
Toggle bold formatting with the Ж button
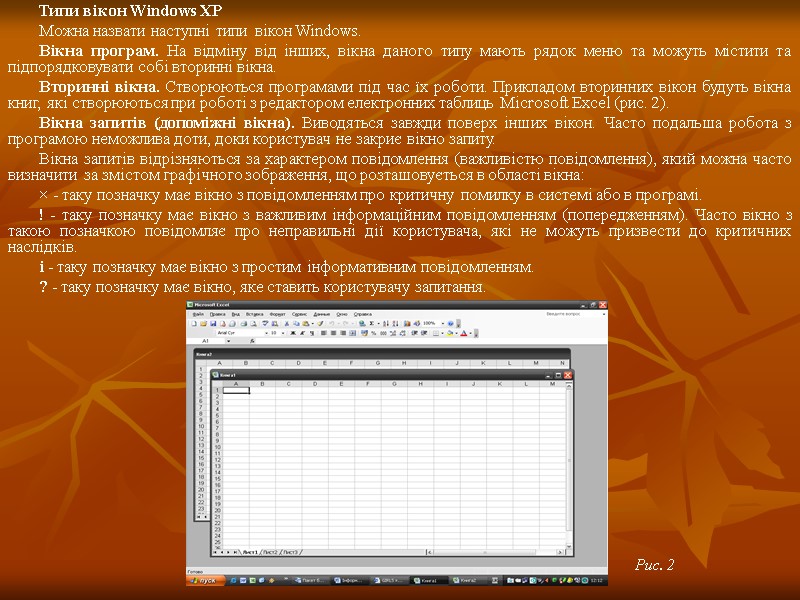[293, 332]
